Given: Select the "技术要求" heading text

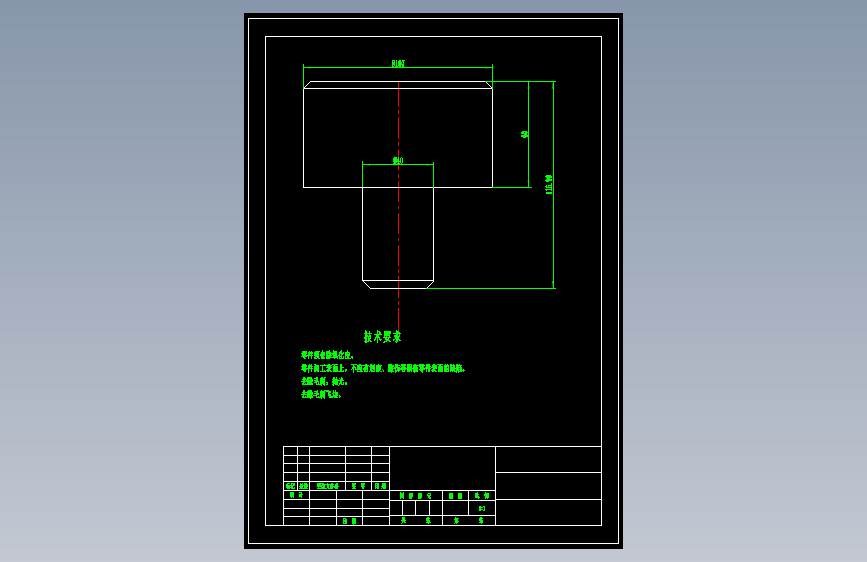Looking at the screenshot, I should [383, 336].
